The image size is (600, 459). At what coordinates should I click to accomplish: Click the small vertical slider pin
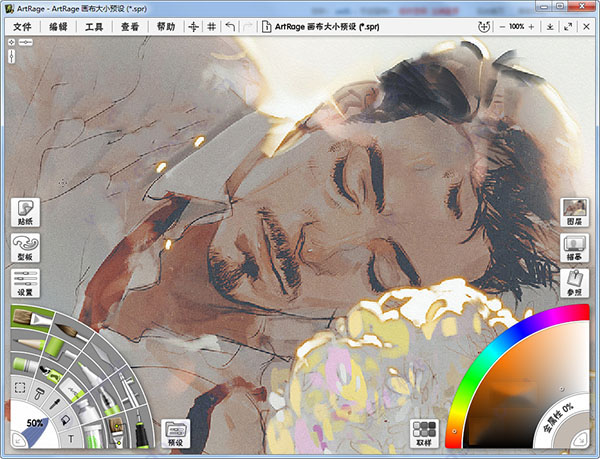pos(12,57)
